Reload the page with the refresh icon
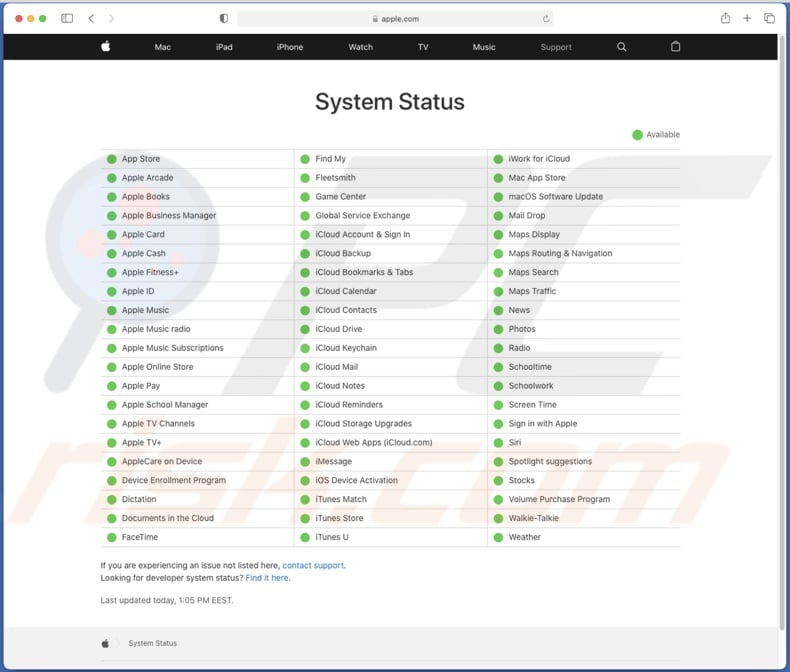Image resolution: width=790 pixels, height=672 pixels. pyautogui.click(x=546, y=19)
